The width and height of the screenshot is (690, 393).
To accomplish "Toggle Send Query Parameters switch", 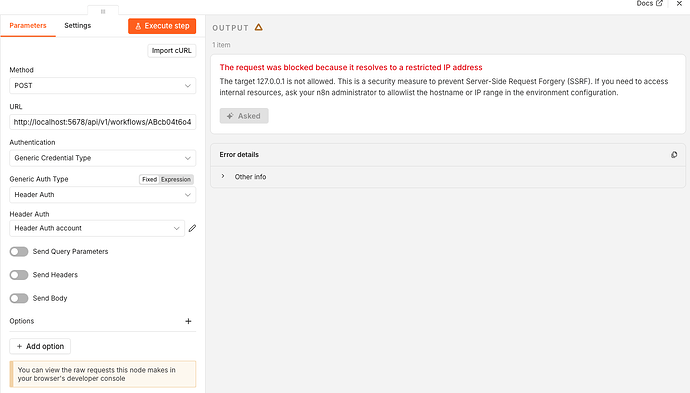I will (x=19, y=251).
